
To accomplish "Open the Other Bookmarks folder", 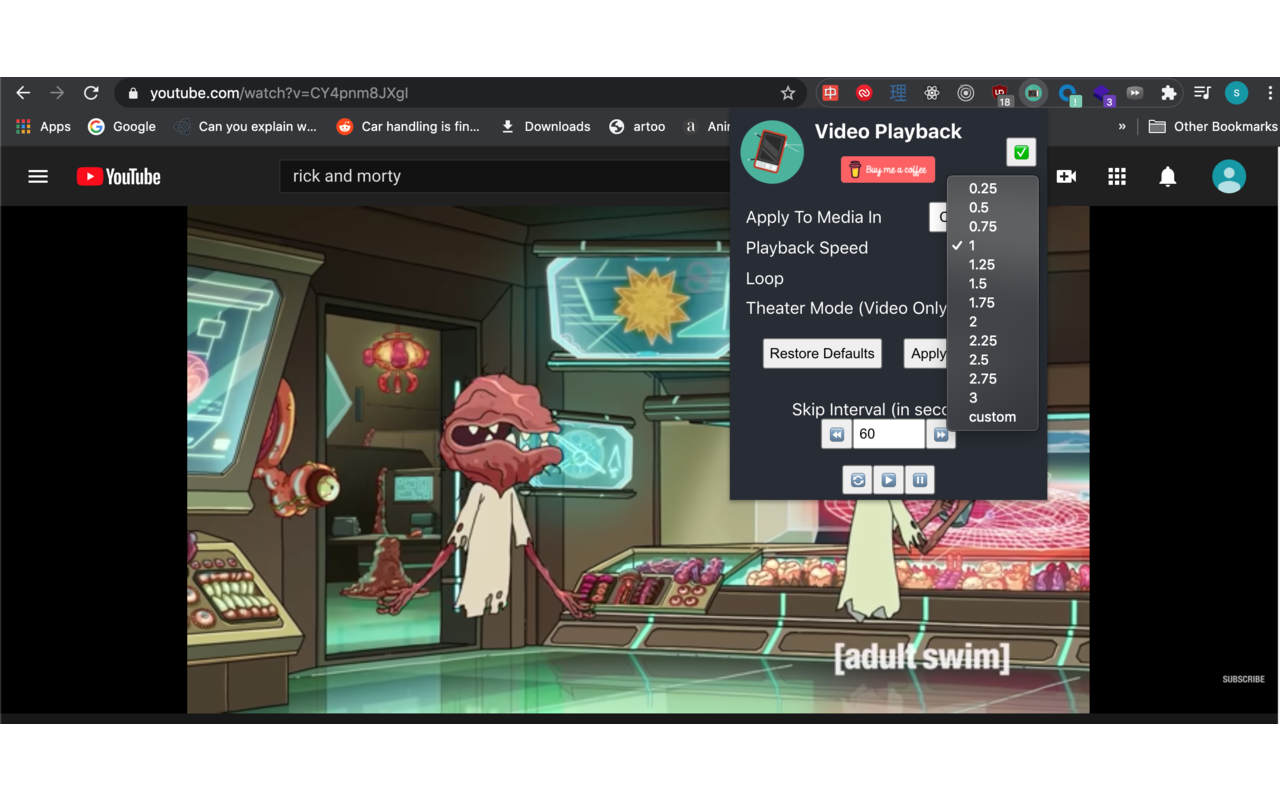I will [x=1213, y=127].
